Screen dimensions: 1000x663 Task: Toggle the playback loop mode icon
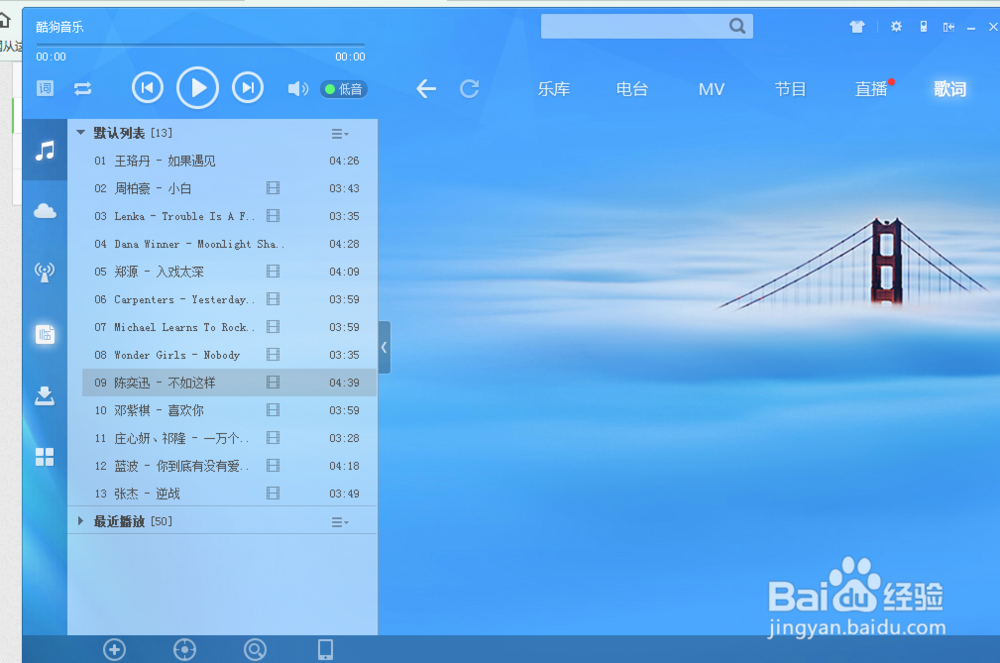pos(82,89)
